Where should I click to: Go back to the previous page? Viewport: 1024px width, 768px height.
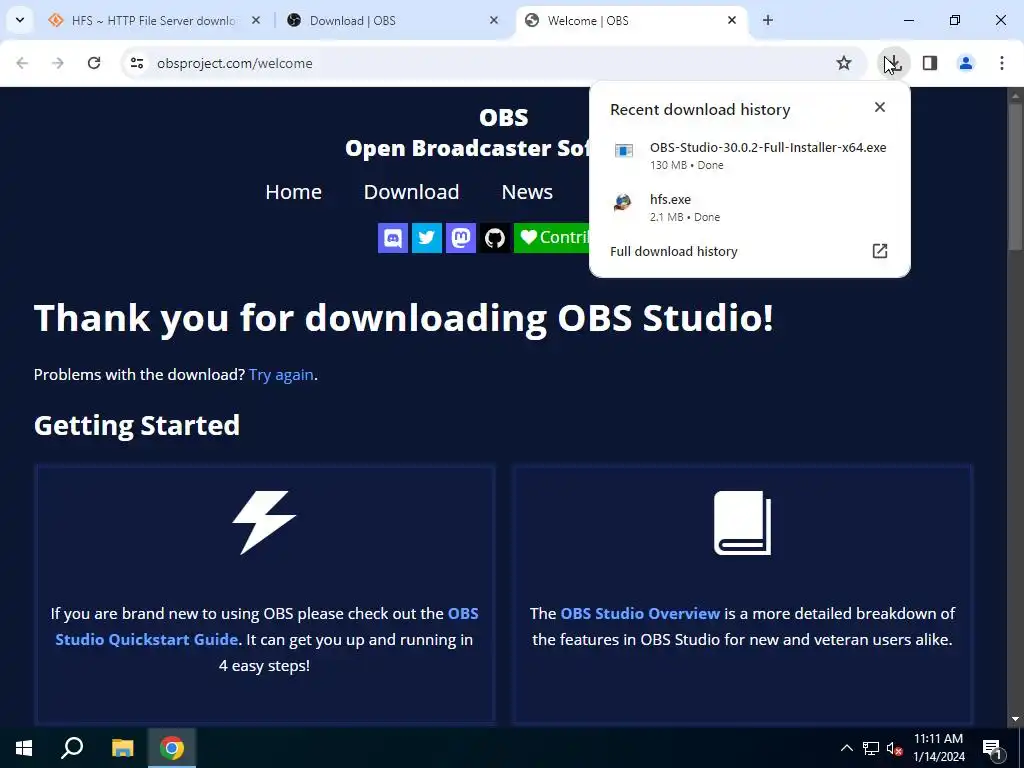(x=22, y=63)
